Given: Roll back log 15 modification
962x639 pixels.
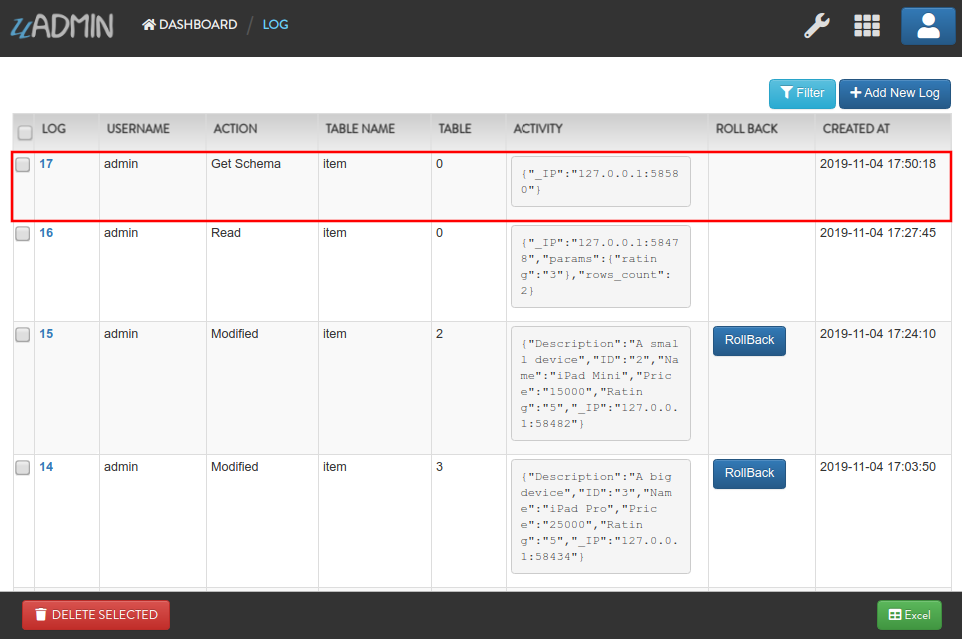Looking at the screenshot, I should tap(749, 340).
